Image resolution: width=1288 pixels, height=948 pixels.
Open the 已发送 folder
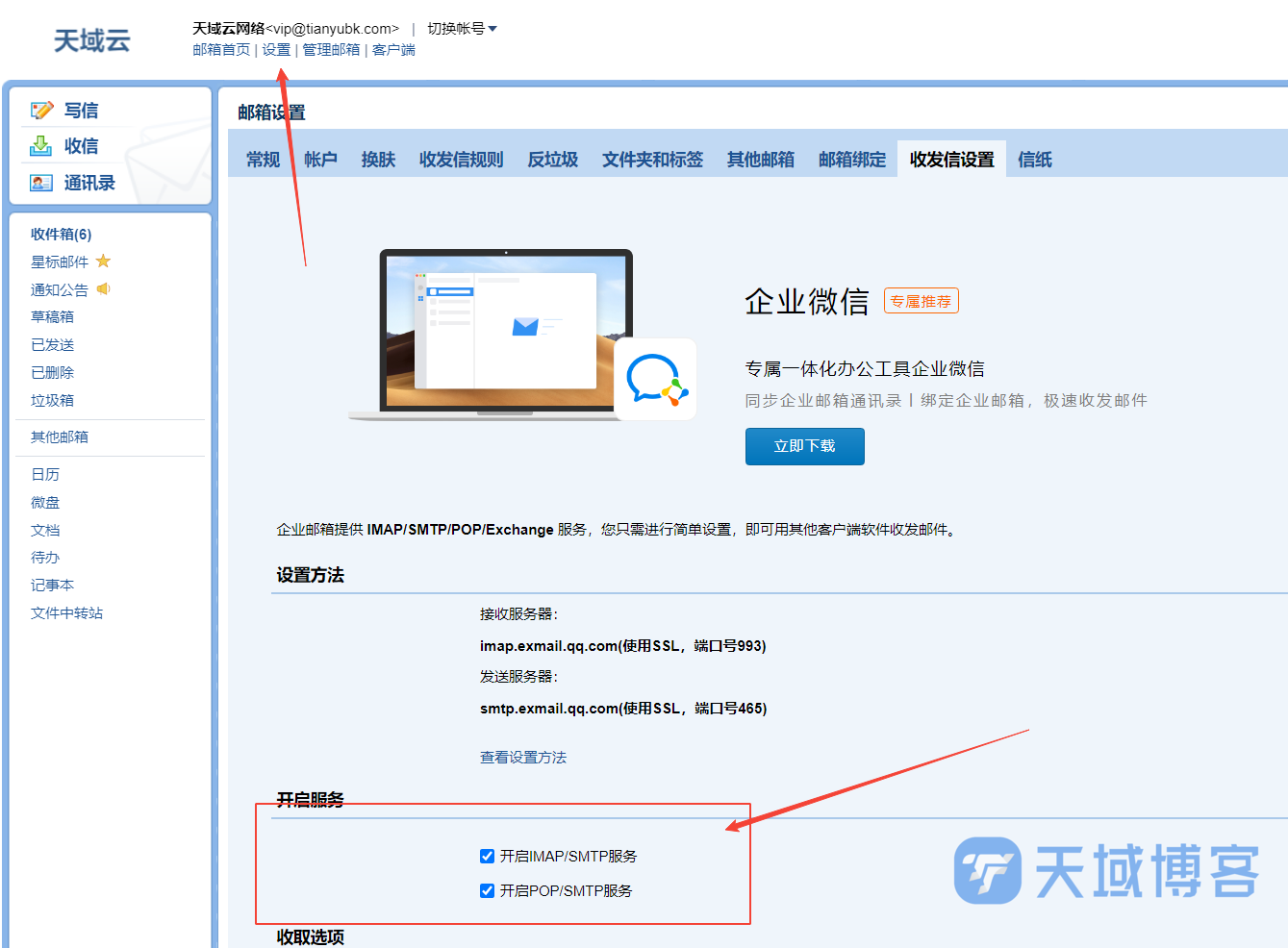(x=52, y=345)
